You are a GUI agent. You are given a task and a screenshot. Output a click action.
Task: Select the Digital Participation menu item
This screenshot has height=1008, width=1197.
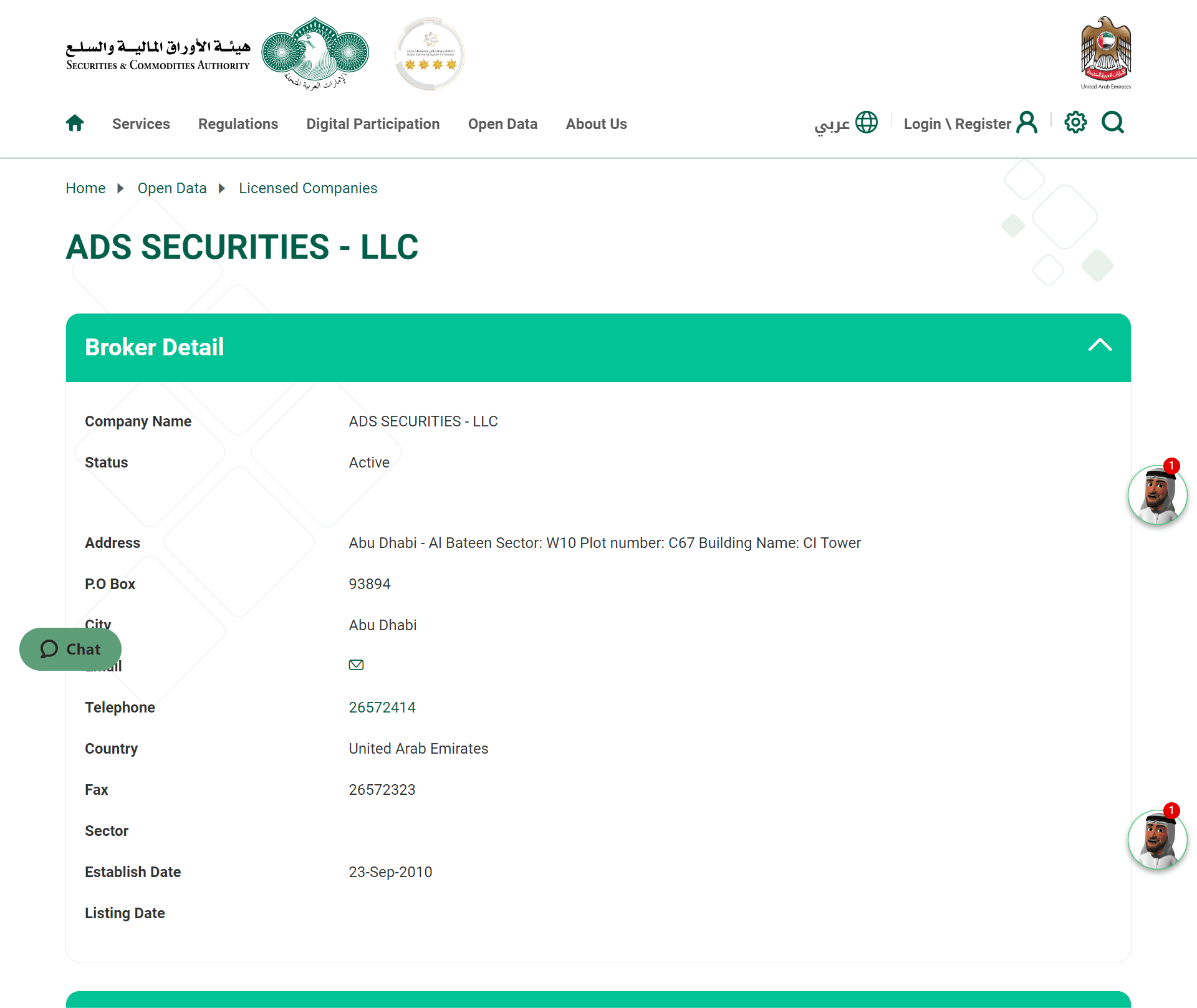click(x=373, y=123)
